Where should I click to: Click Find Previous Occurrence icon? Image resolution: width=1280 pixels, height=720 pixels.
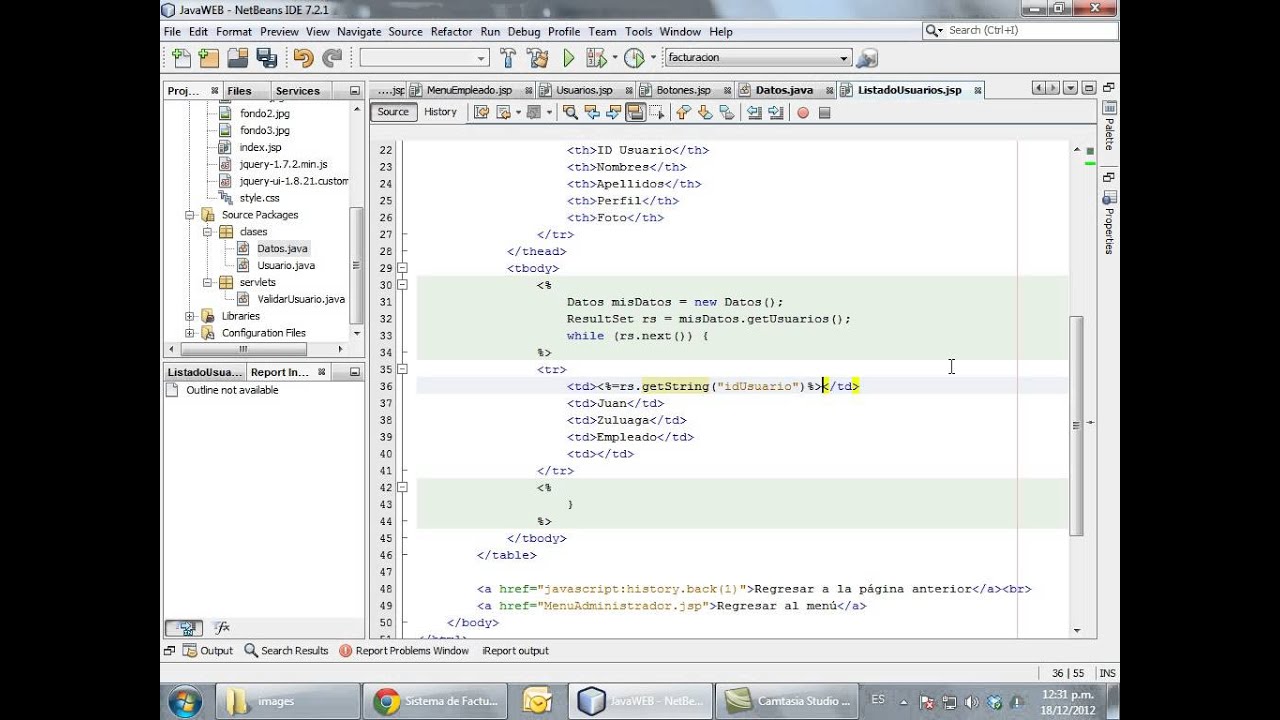point(592,113)
